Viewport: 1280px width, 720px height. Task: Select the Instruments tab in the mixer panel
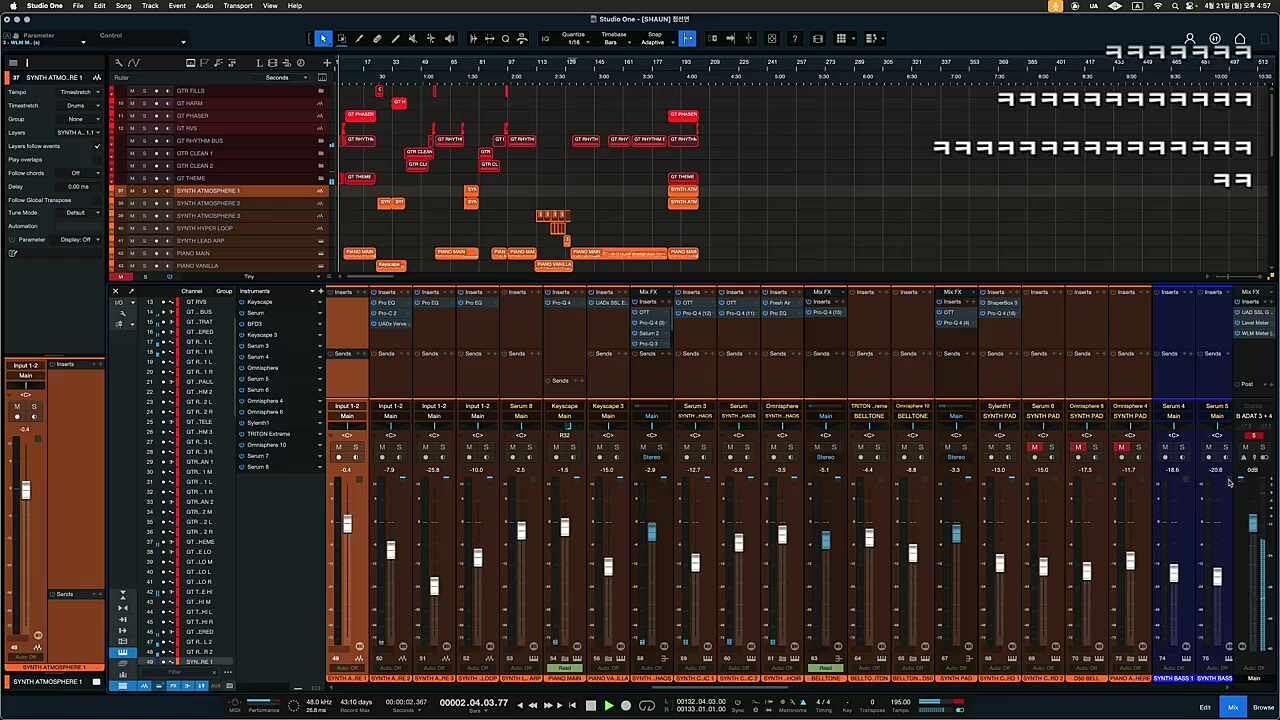(x=254, y=291)
